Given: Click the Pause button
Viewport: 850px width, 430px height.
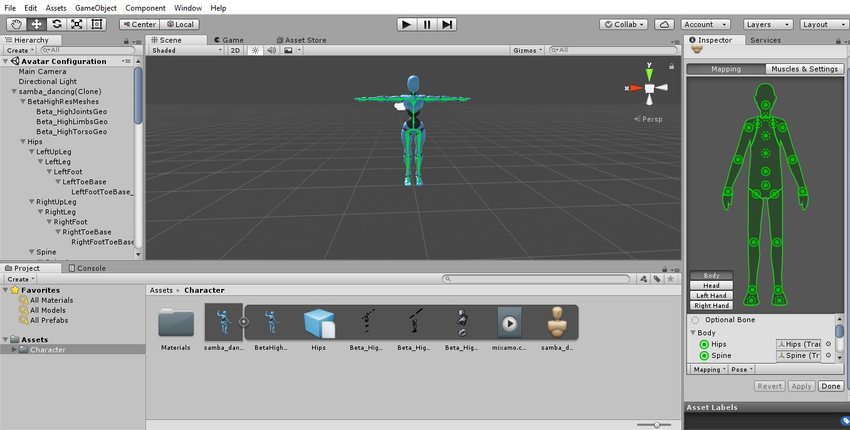Looking at the screenshot, I should click(427, 24).
